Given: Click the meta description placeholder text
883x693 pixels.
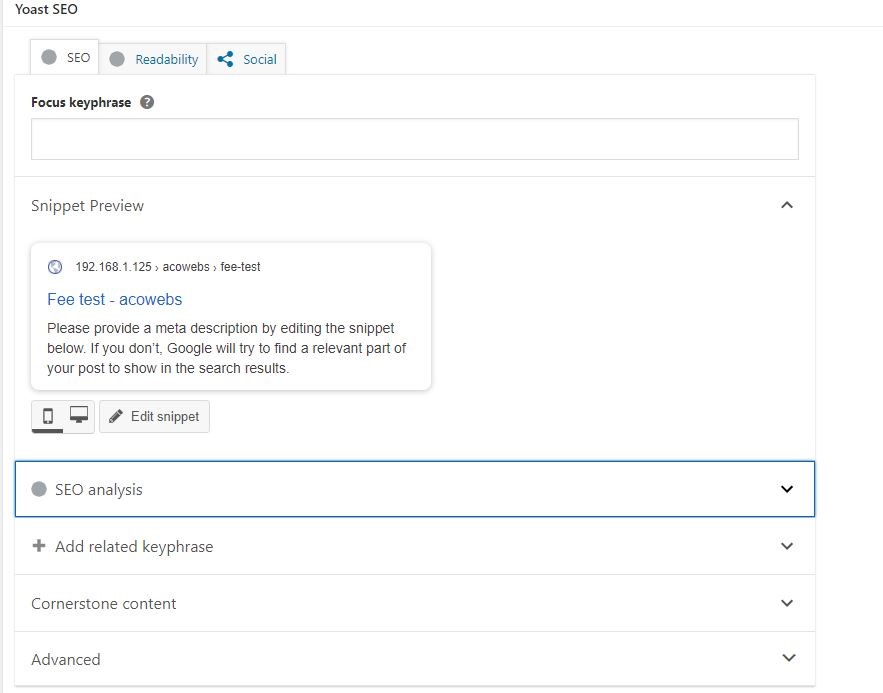Looking at the screenshot, I should pyautogui.click(x=226, y=348).
